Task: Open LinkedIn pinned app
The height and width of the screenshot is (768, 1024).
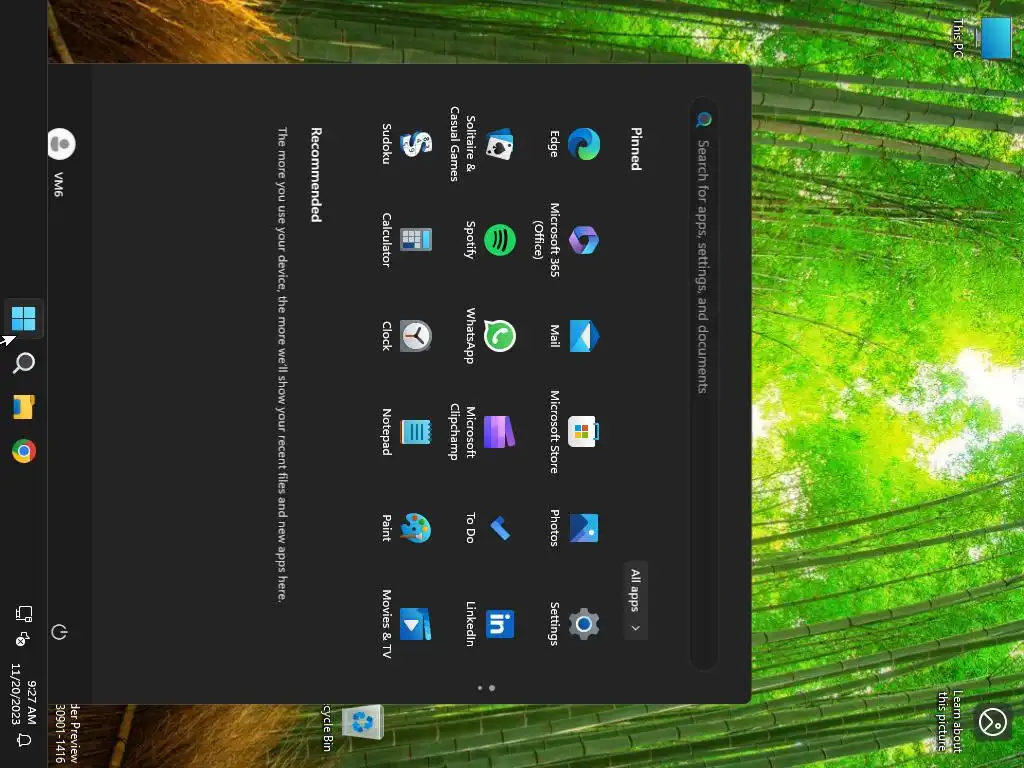Action: 491,624
